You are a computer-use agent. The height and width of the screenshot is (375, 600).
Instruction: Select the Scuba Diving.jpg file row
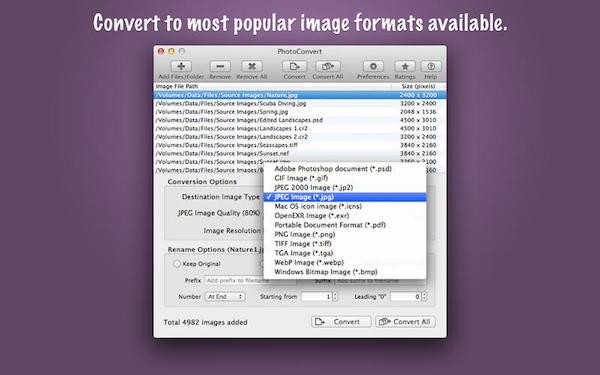point(300,103)
